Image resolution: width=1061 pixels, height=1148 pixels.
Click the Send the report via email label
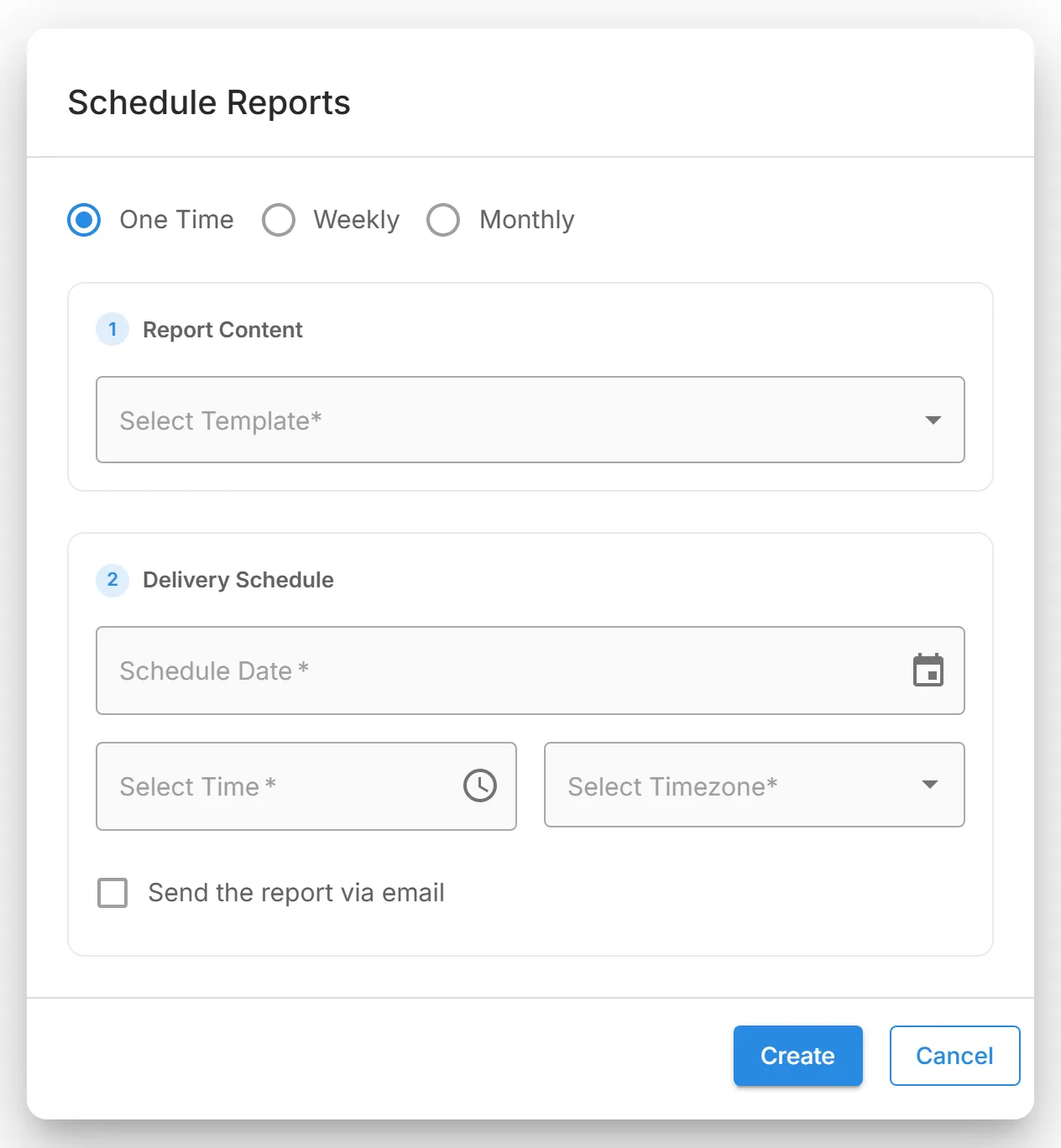coord(296,893)
